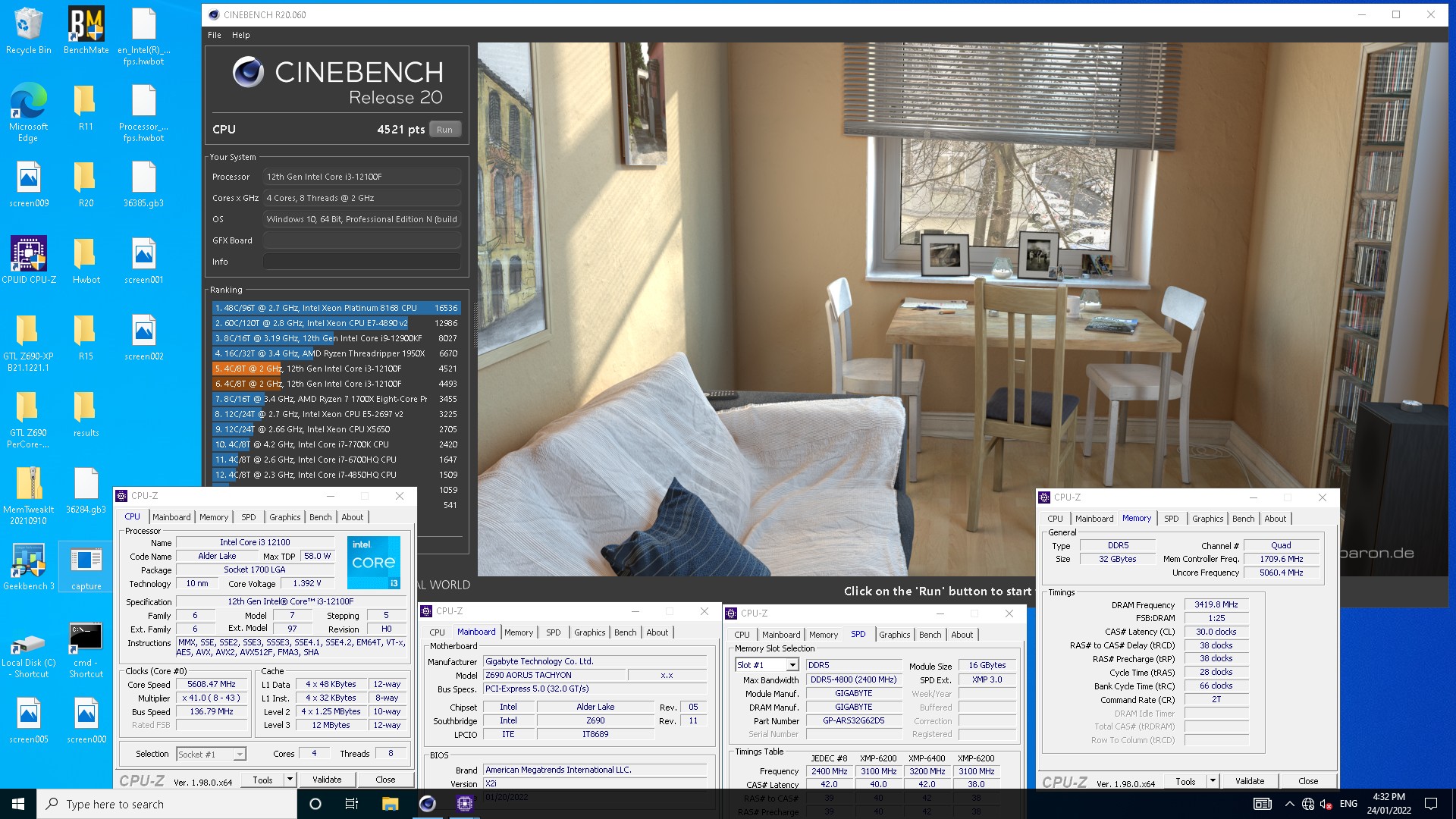Viewport: 1456px width, 819px height.
Task: Open the R20 folder icon
Action: (86, 184)
